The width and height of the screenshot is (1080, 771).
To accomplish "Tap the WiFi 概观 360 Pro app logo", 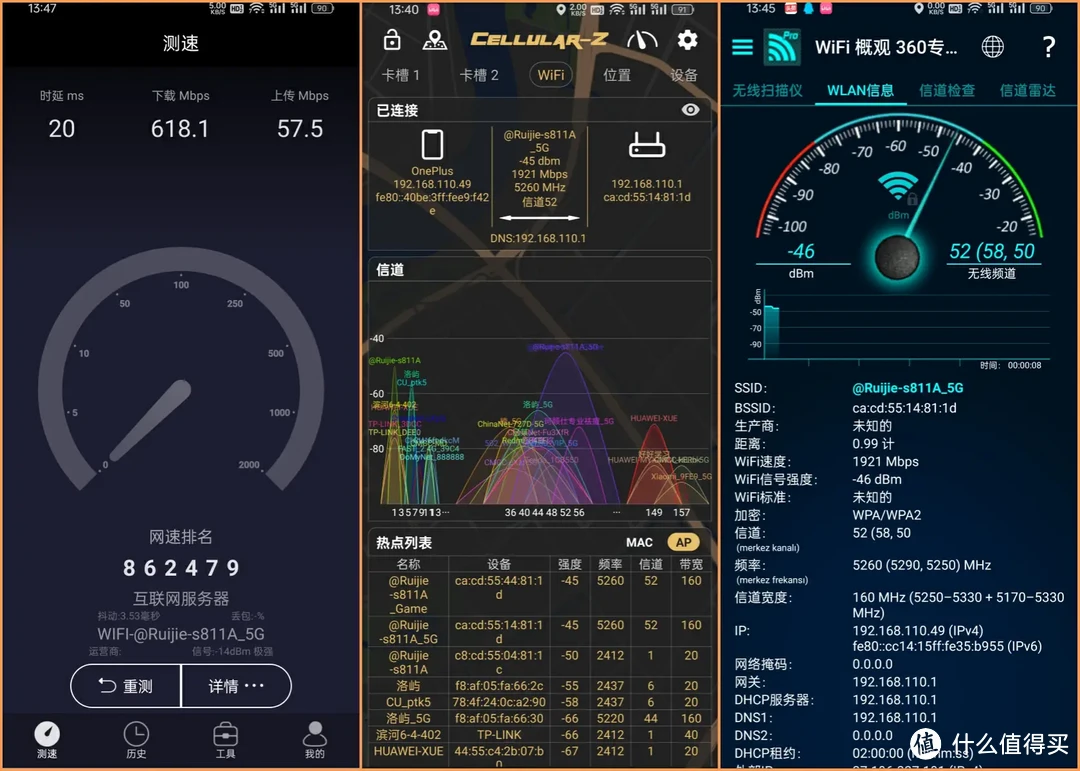I will coord(782,47).
